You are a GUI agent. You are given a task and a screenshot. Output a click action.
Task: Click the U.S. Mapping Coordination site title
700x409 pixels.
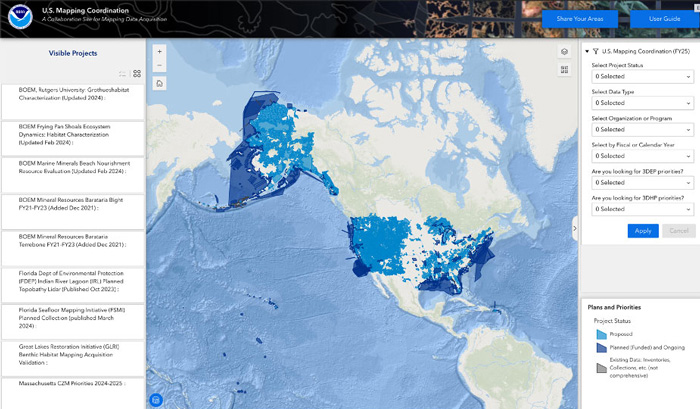click(85, 10)
